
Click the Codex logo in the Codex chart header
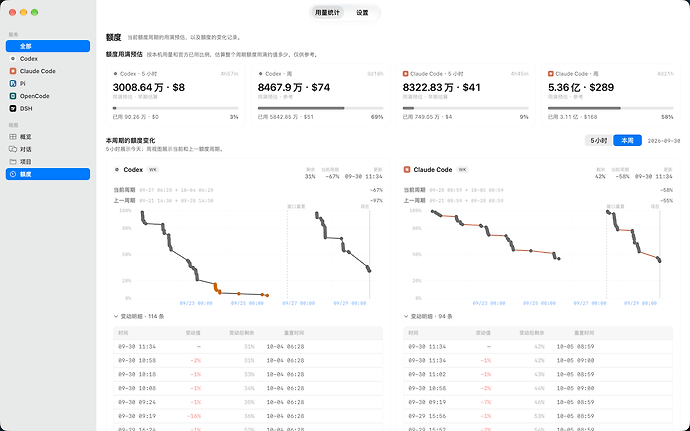coord(117,169)
